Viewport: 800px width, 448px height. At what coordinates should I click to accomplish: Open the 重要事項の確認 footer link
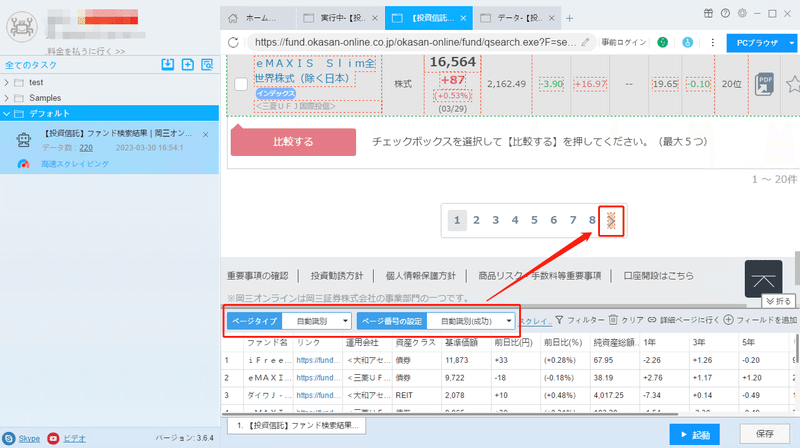pyautogui.click(x=258, y=276)
